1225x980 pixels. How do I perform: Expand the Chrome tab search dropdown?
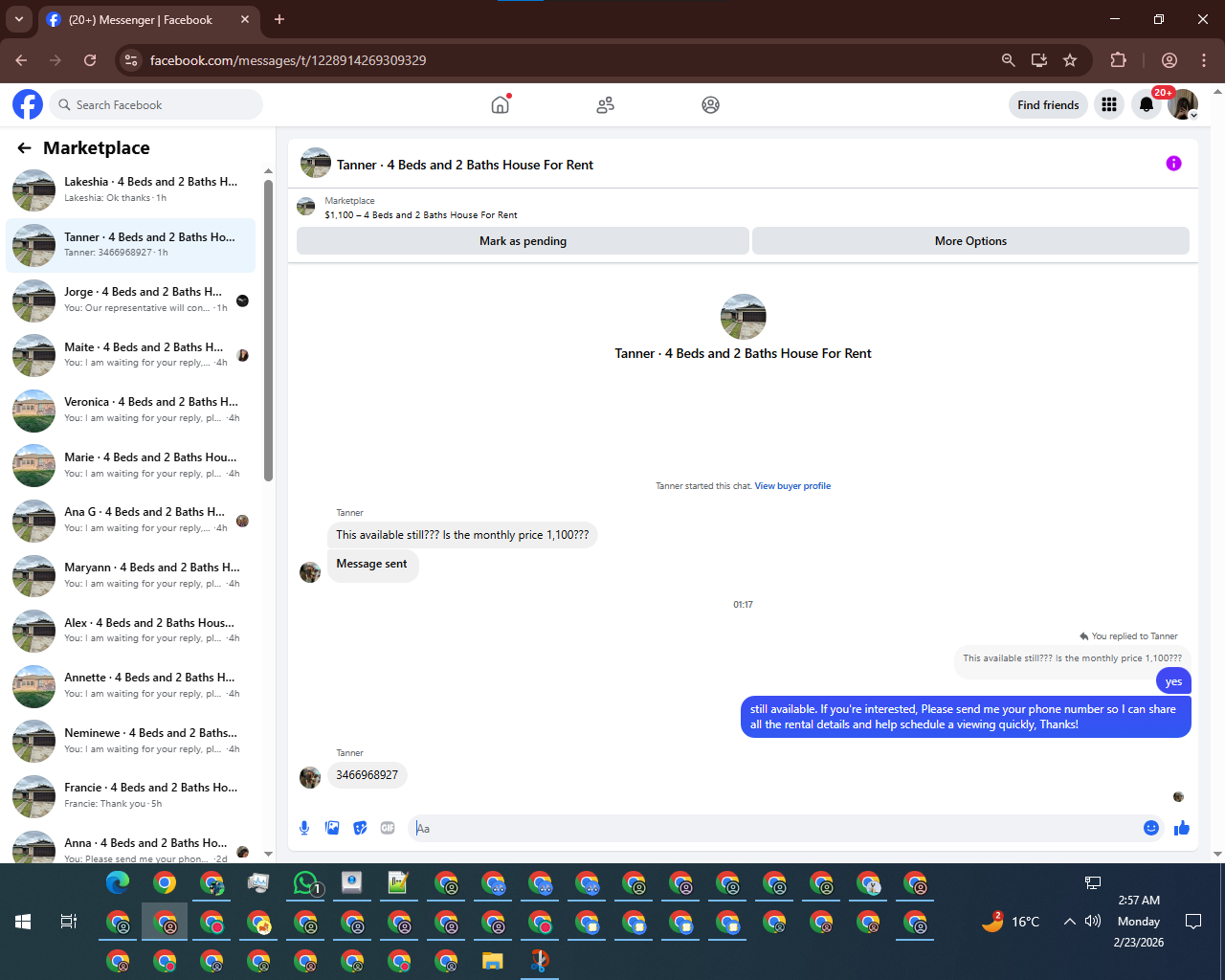tap(18, 19)
